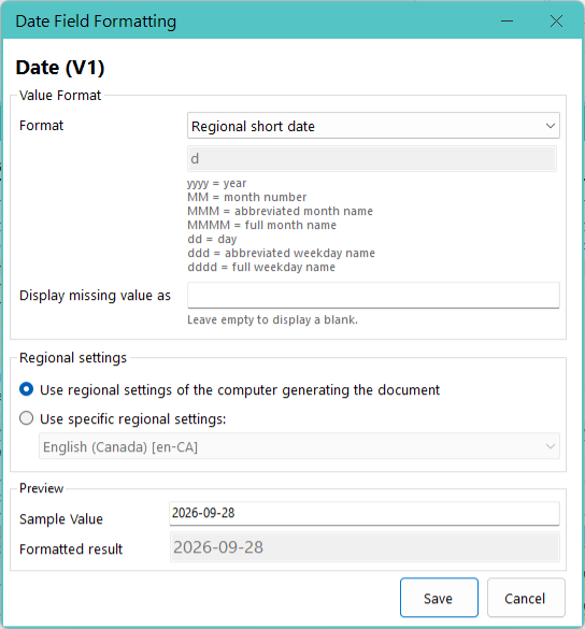The width and height of the screenshot is (585, 629).
Task: Click the 'ddd = abbreviated weekday name' hint
Action: click(281, 253)
